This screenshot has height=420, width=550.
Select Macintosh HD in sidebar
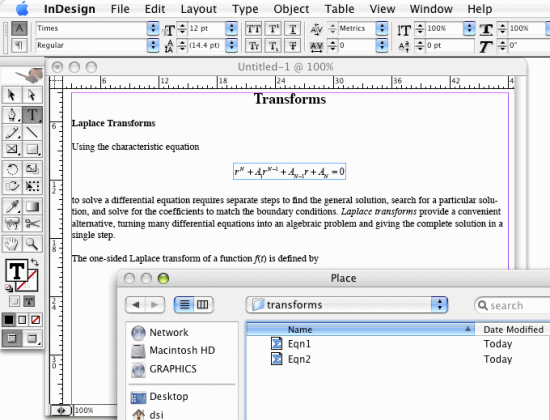(x=173, y=350)
